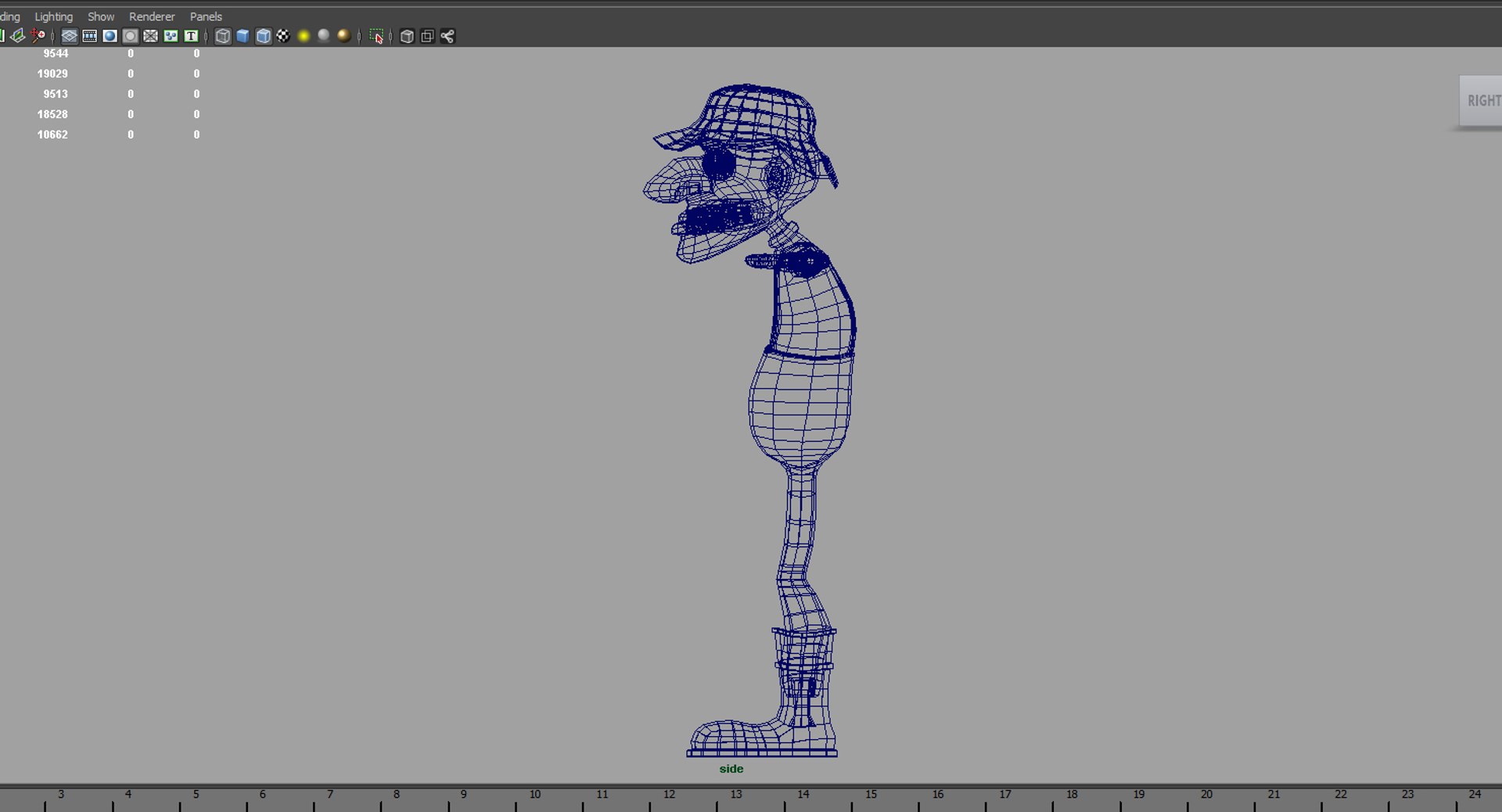Toggle the image plane icon

click(17, 36)
